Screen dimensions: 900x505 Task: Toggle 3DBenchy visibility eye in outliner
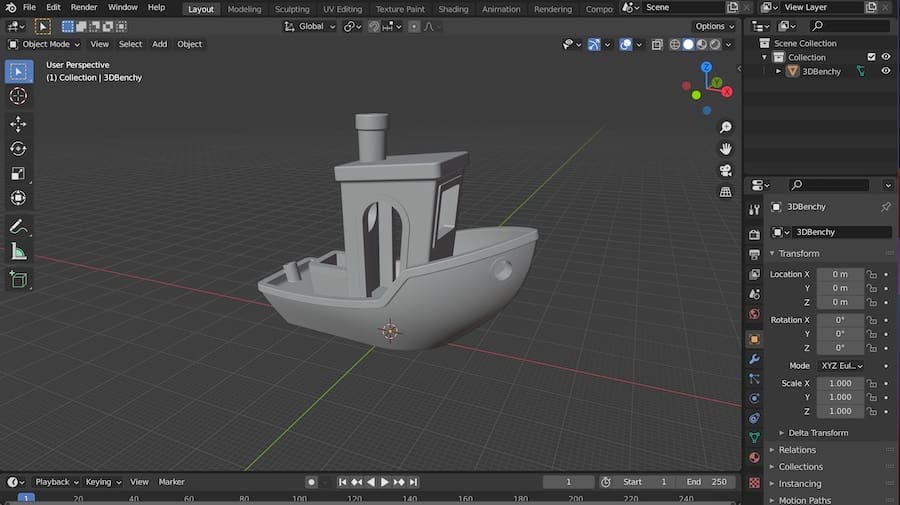[886, 71]
